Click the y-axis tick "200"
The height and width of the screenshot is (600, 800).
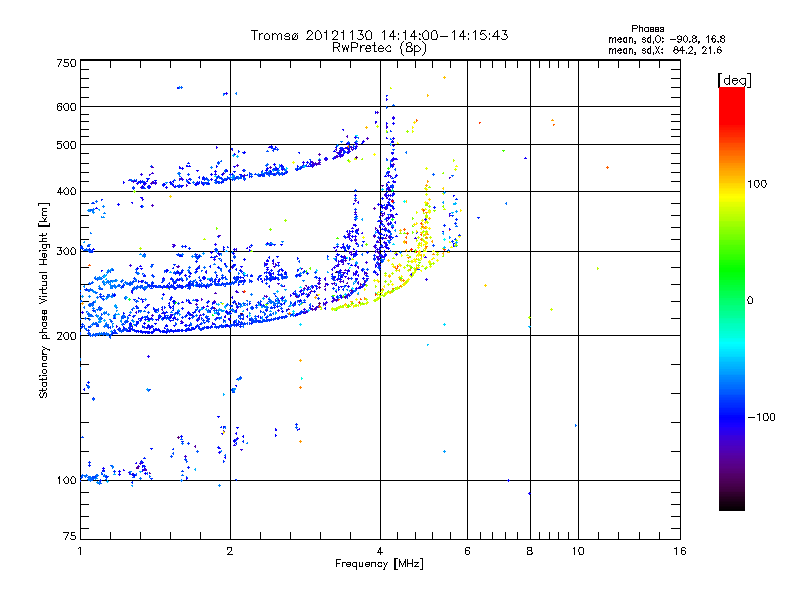click(67, 336)
